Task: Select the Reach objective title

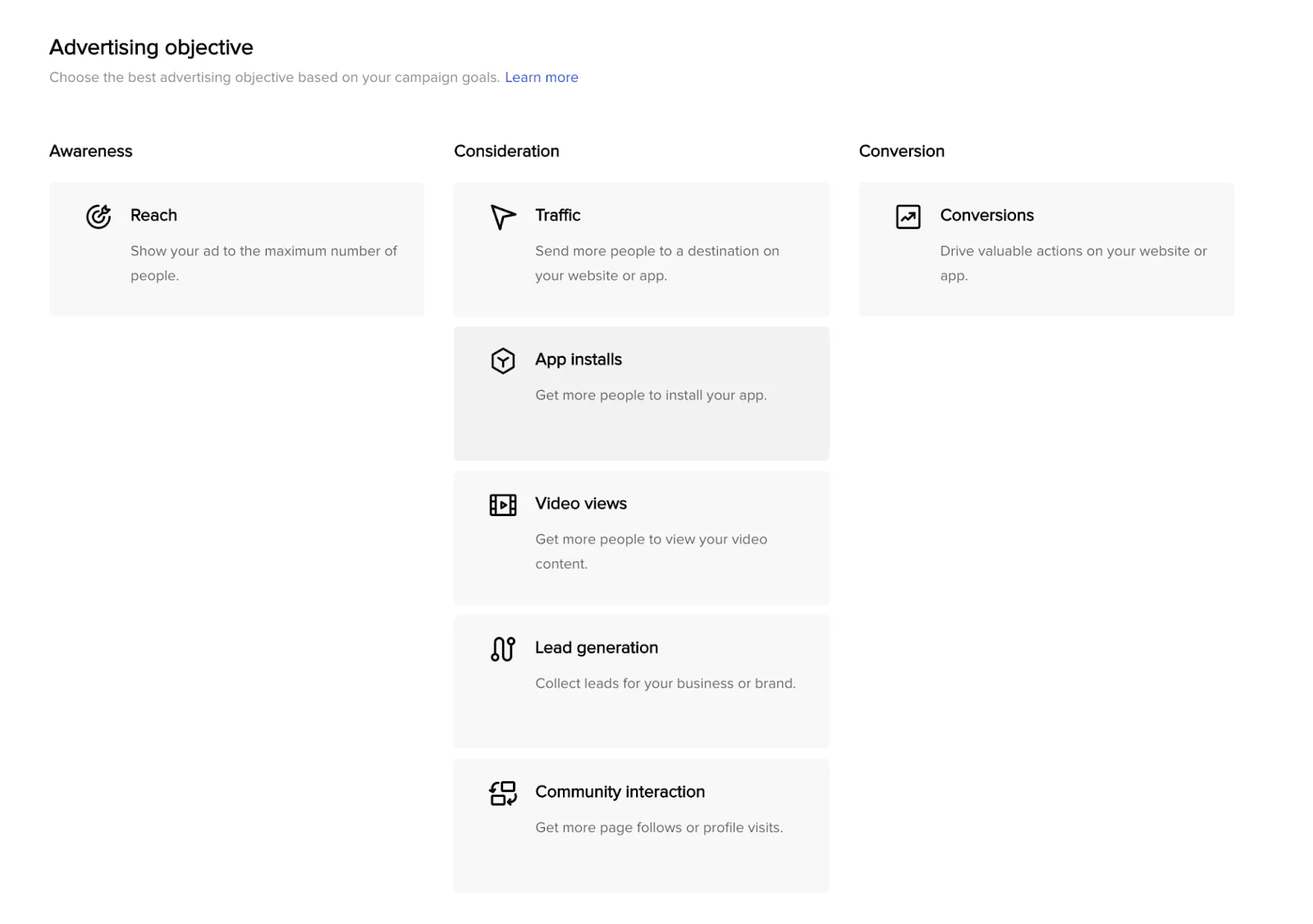Action: tap(153, 215)
